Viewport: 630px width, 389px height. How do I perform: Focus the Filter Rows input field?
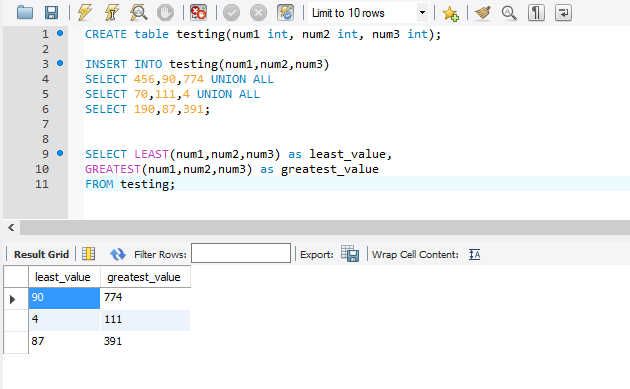(x=241, y=253)
